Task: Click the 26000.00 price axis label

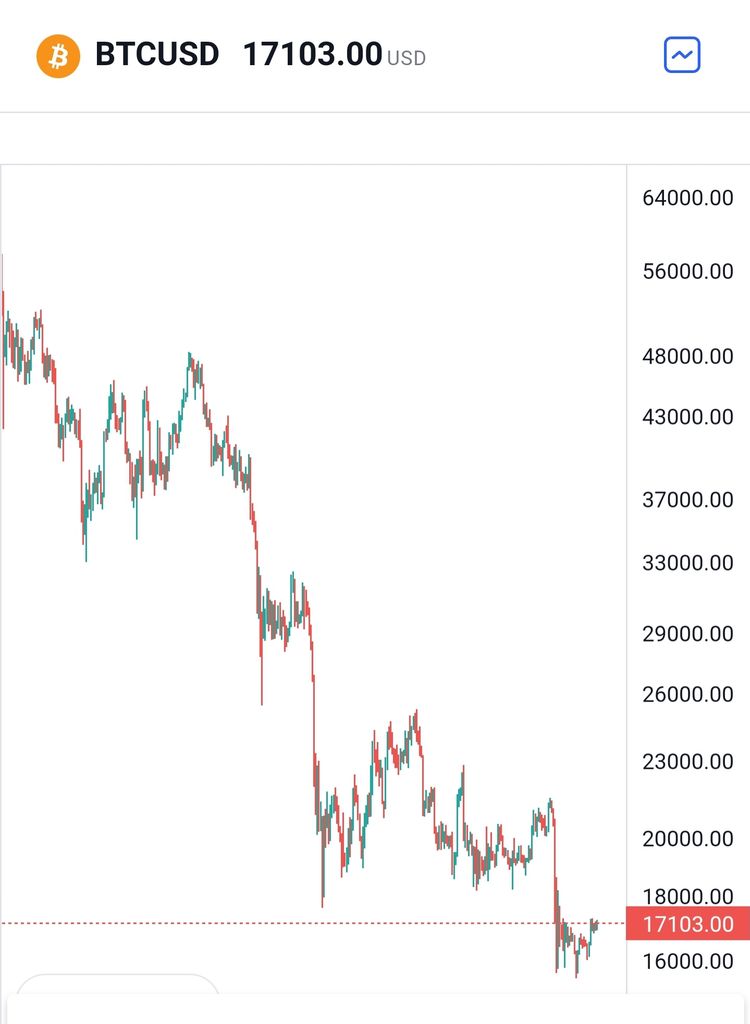Action: (687, 693)
